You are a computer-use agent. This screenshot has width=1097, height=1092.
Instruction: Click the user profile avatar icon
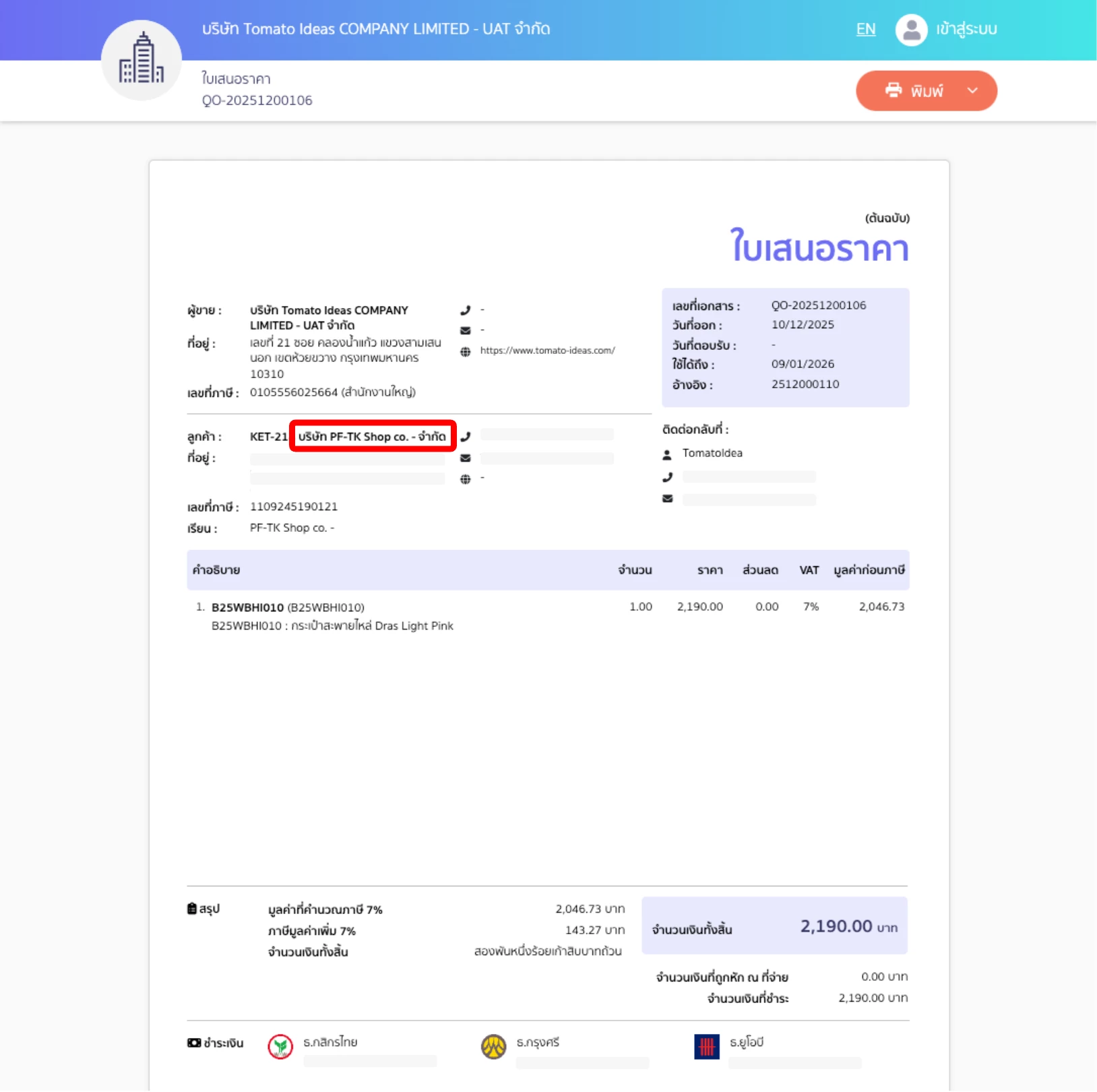(x=911, y=30)
